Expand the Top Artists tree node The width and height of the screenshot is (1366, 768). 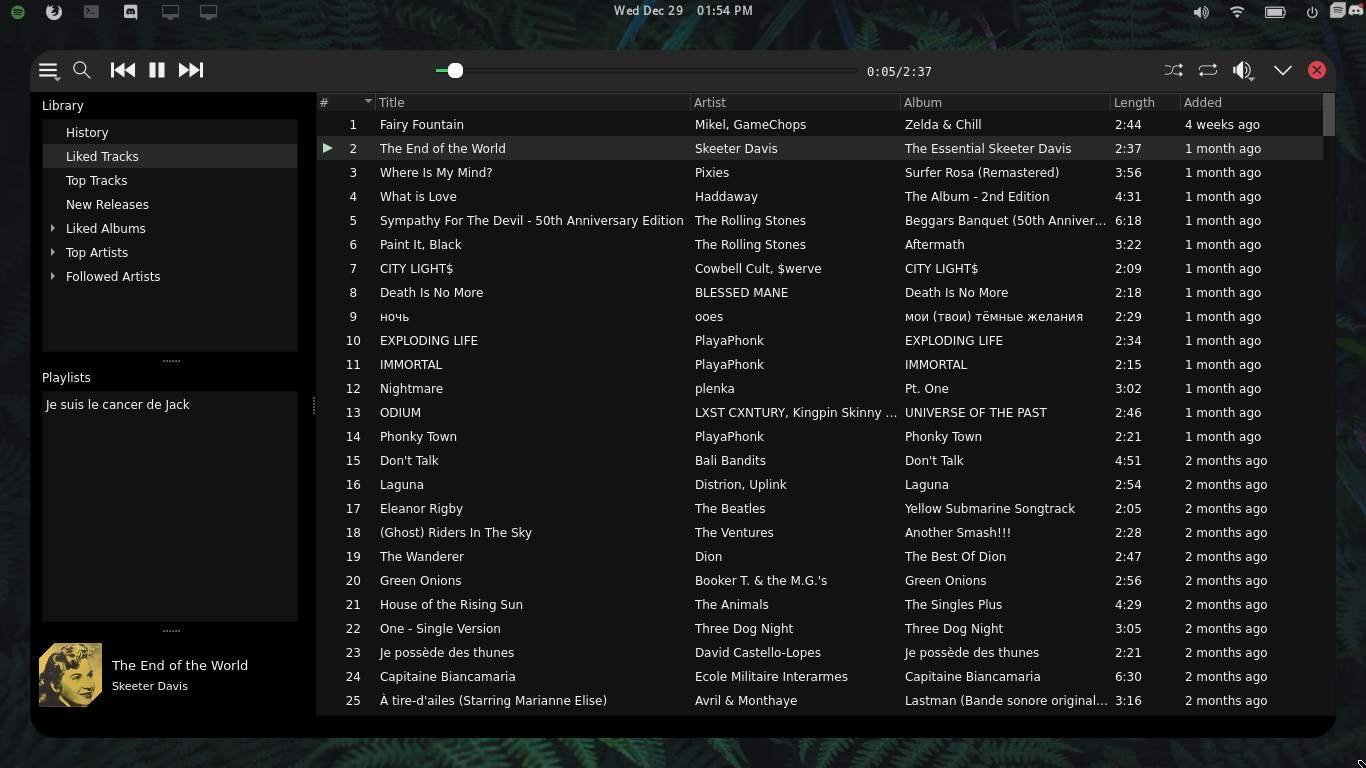(x=53, y=252)
